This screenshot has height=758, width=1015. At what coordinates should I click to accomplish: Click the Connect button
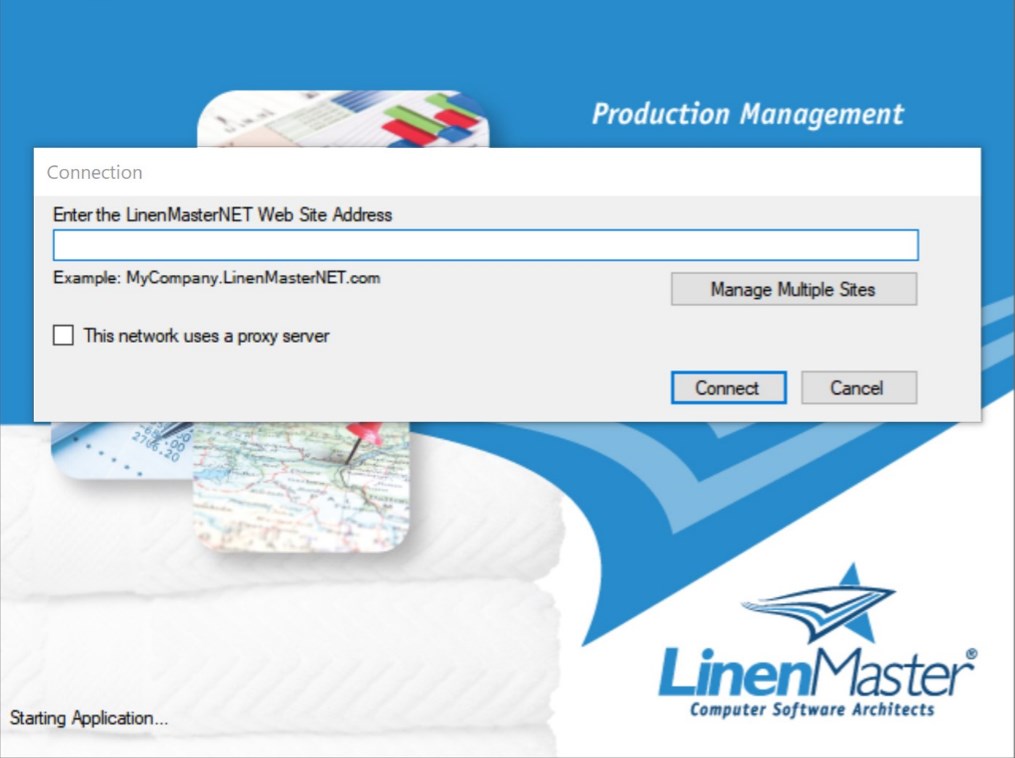[x=728, y=388]
